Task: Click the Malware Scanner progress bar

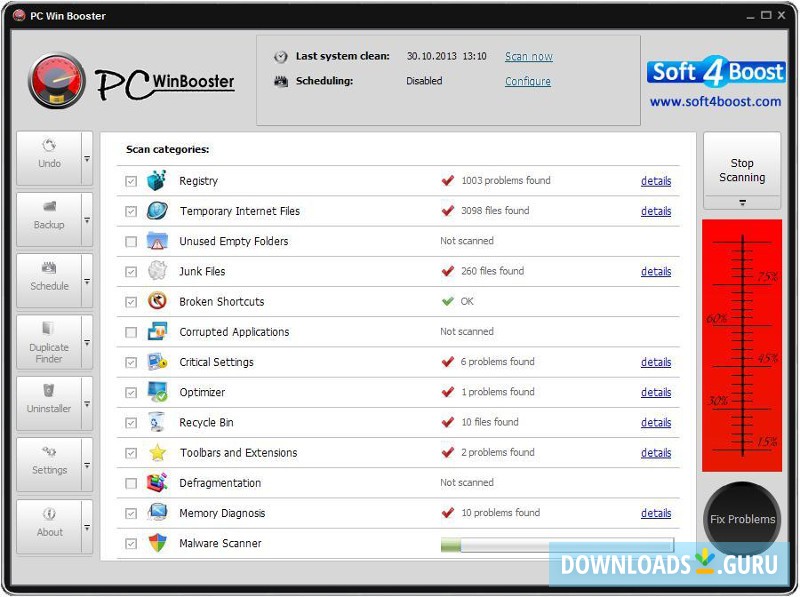Action: pyautogui.click(x=557, y=544)
